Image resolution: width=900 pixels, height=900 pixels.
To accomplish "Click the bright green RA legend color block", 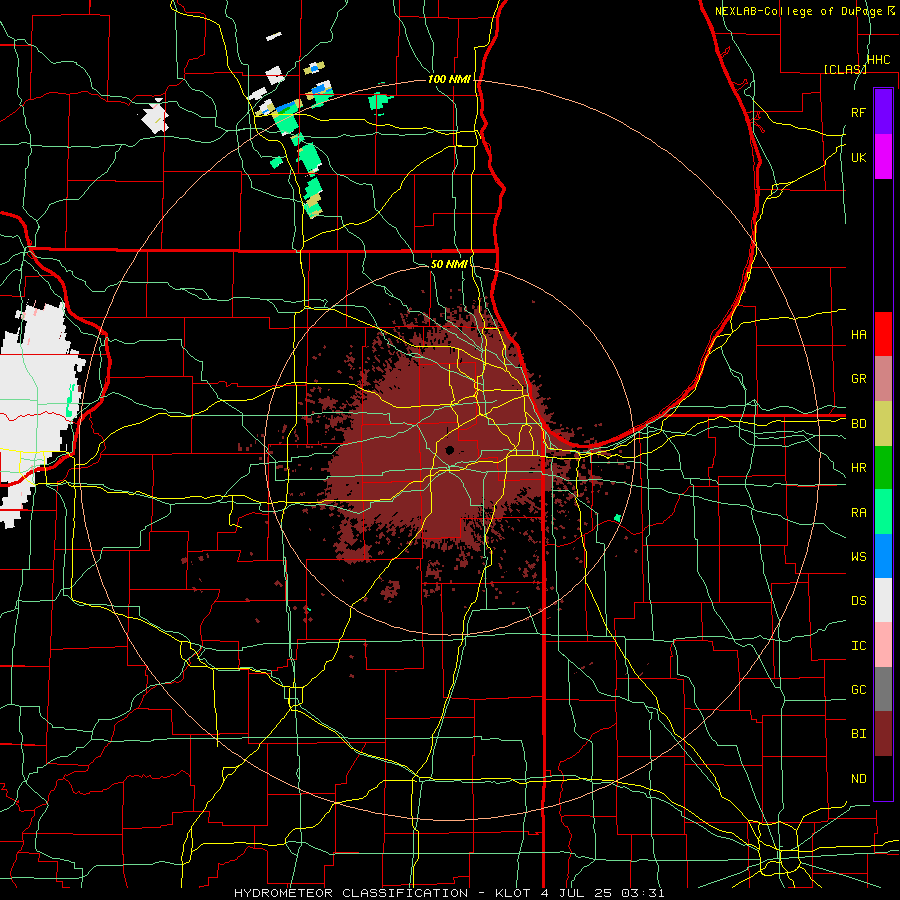I will (883, 511).
